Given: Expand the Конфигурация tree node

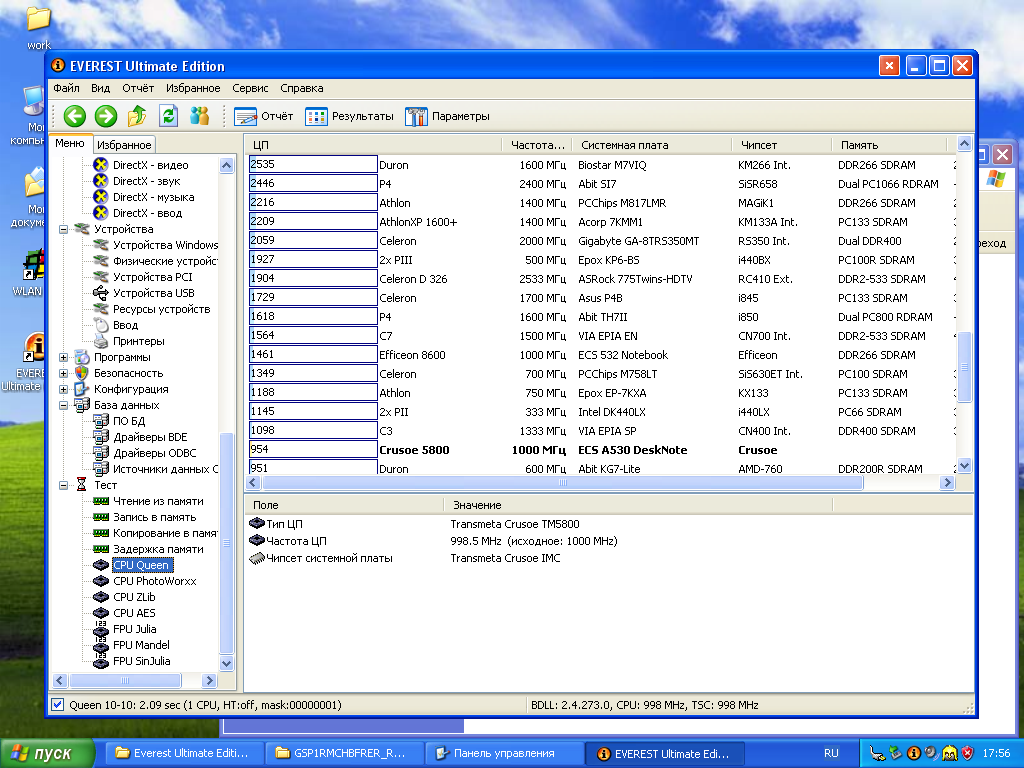Looking at the screenshot, I should (x=63, y=389).
